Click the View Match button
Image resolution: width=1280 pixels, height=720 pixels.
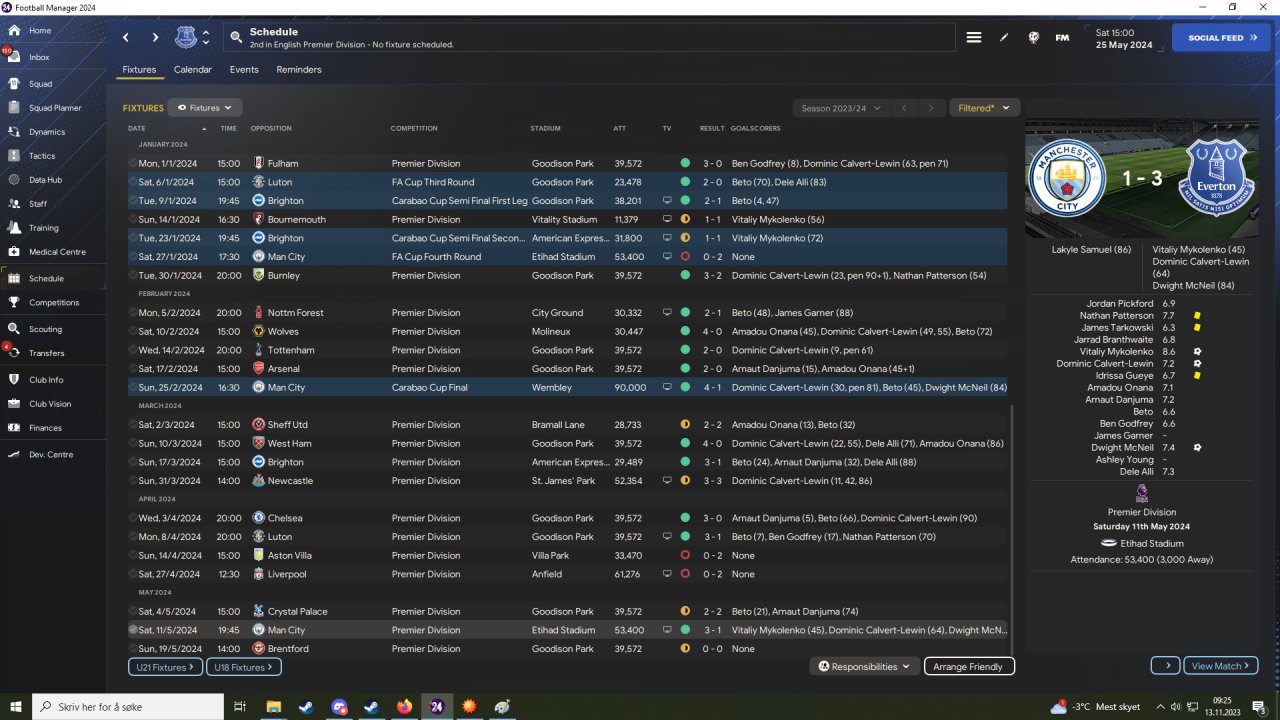(x=1221, y=666)
